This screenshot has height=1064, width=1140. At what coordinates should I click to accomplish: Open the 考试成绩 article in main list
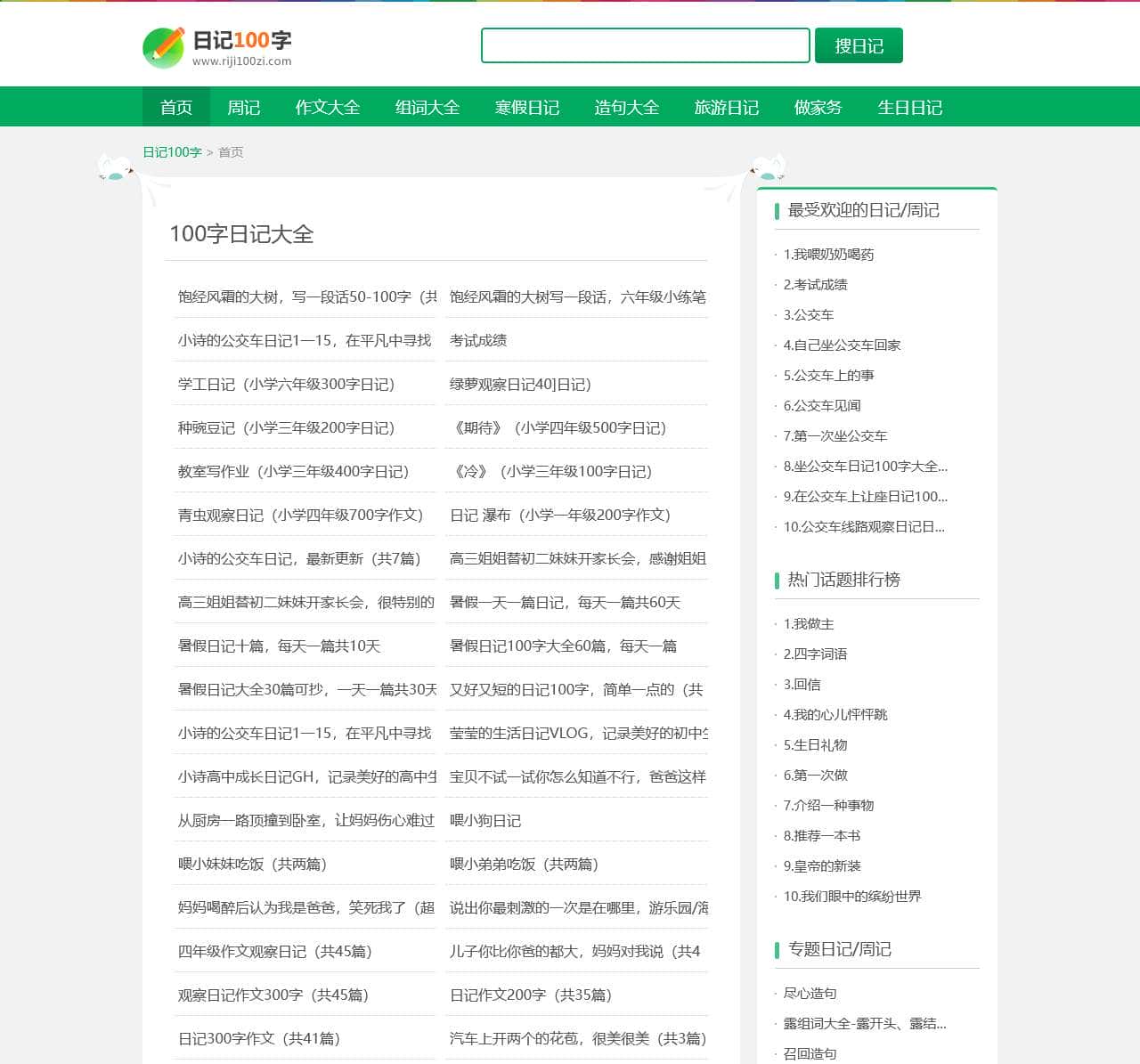pyautogui.click(x=478, y=340)
